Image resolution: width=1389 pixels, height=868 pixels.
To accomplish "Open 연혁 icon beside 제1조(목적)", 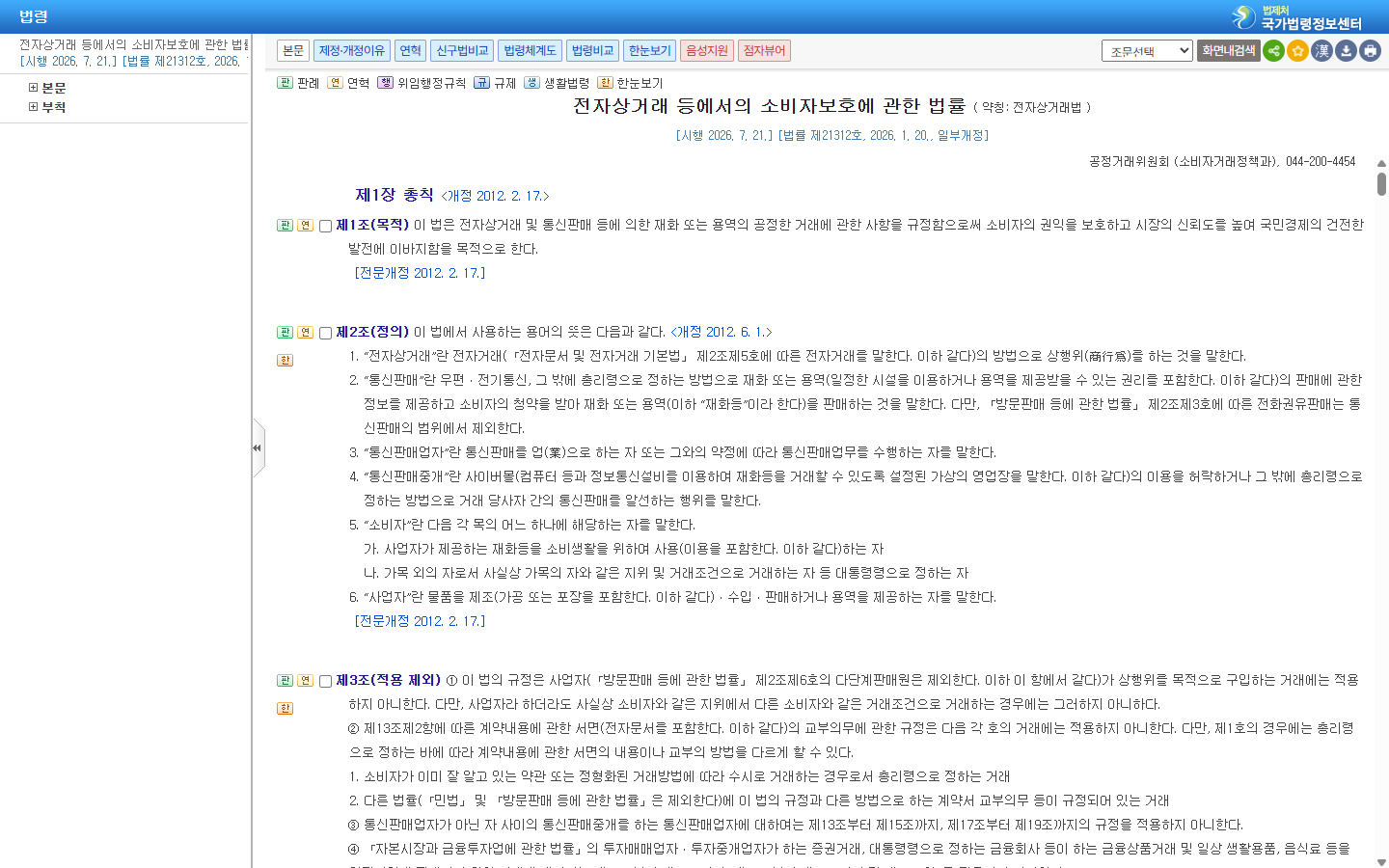I will (x=305, y=225).
